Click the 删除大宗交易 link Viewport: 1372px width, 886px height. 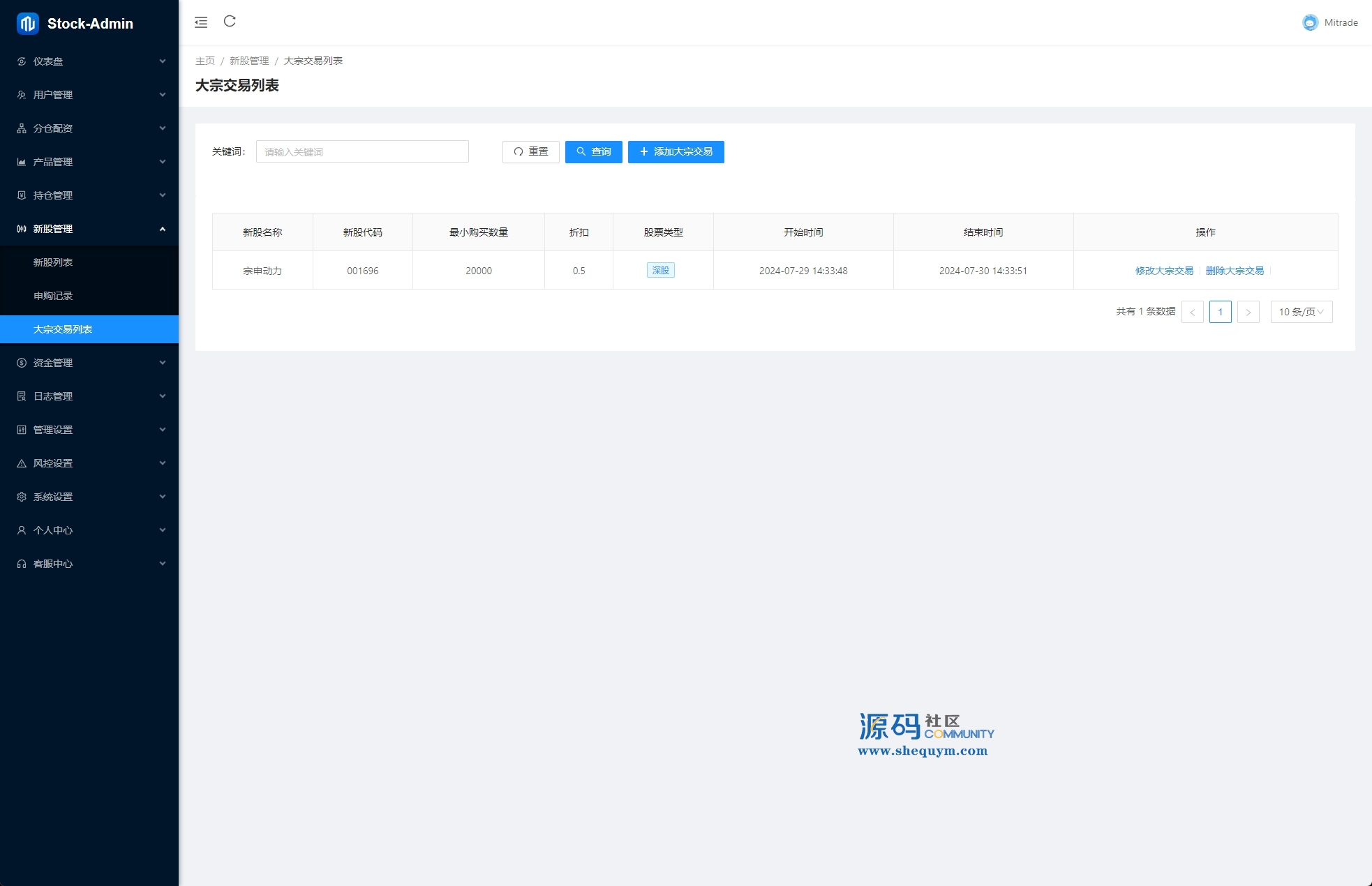click(1235, 271)
